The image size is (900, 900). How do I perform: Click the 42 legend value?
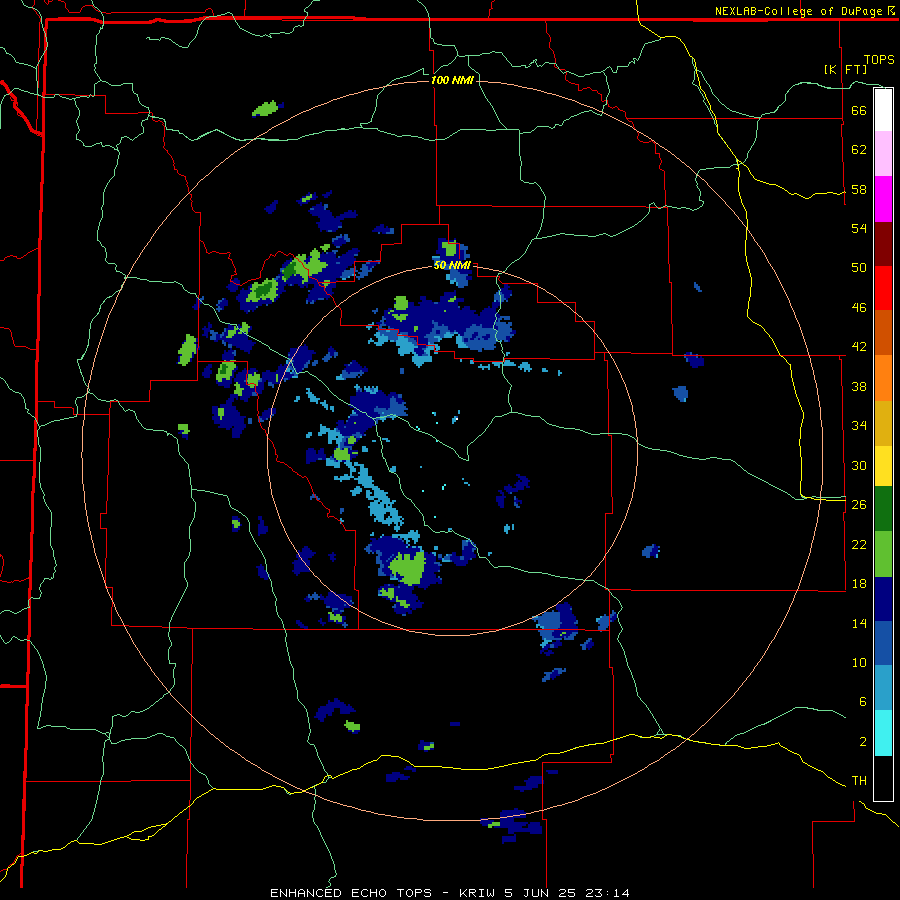click(859, 347)
